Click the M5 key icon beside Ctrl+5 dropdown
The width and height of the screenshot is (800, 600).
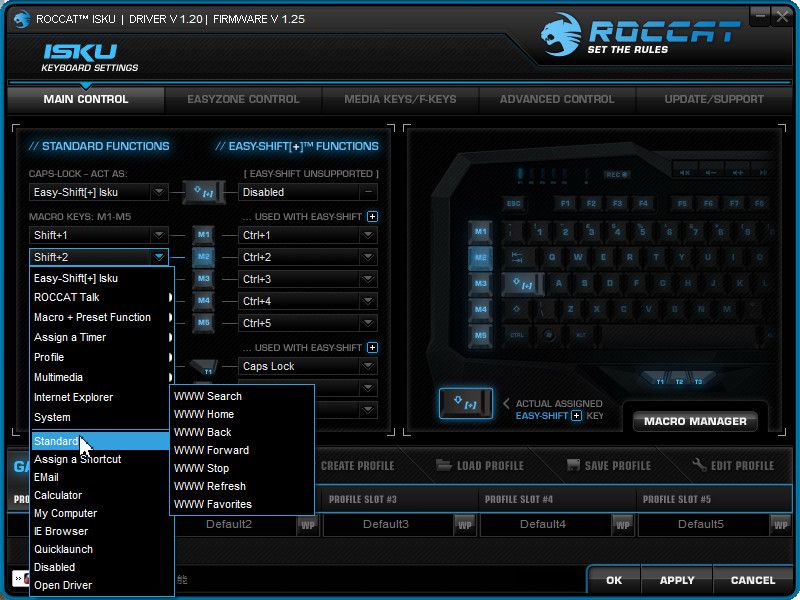[x=204, y=323]
